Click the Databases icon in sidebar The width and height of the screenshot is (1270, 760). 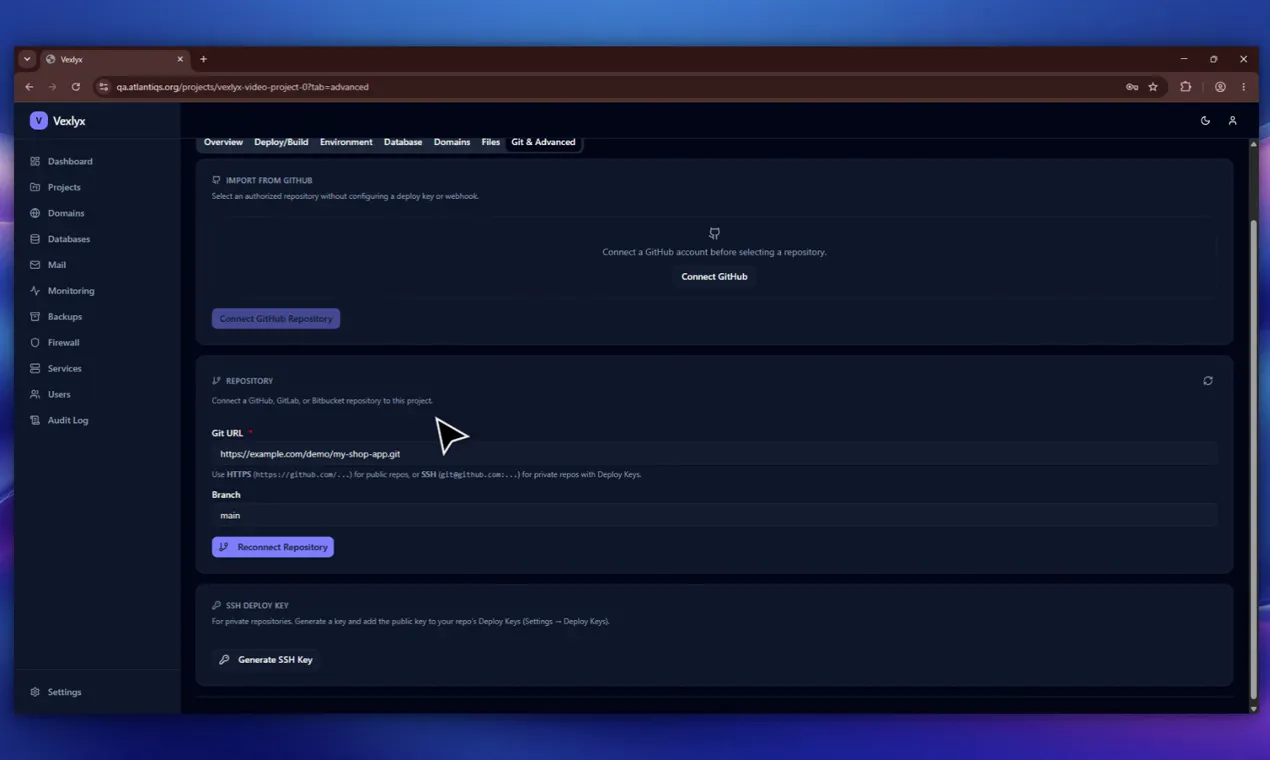pyautogui.click(x=35, y=239)
